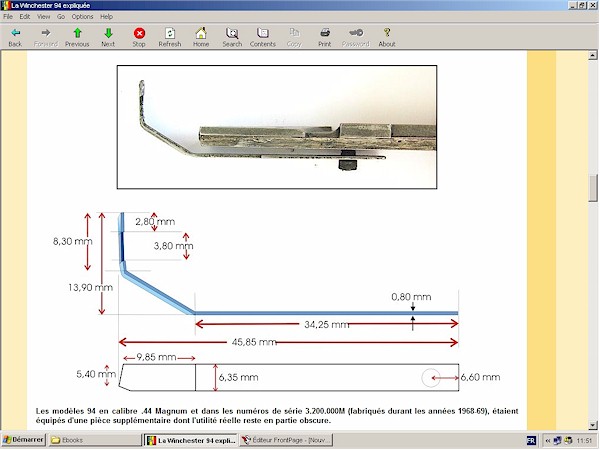
Task: Click the Back arrow toolbar icon
Action: pyautogui.click(x=15, y=33)
